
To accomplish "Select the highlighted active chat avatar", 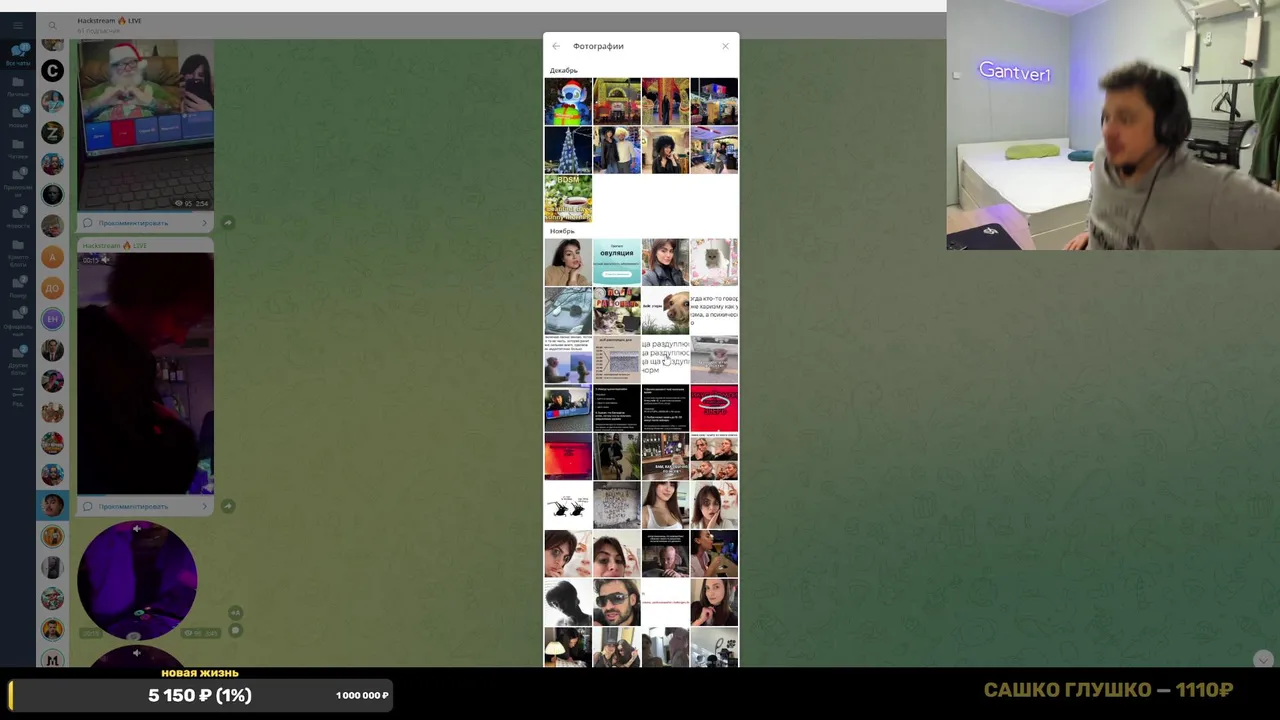I will tap(52, 505).
